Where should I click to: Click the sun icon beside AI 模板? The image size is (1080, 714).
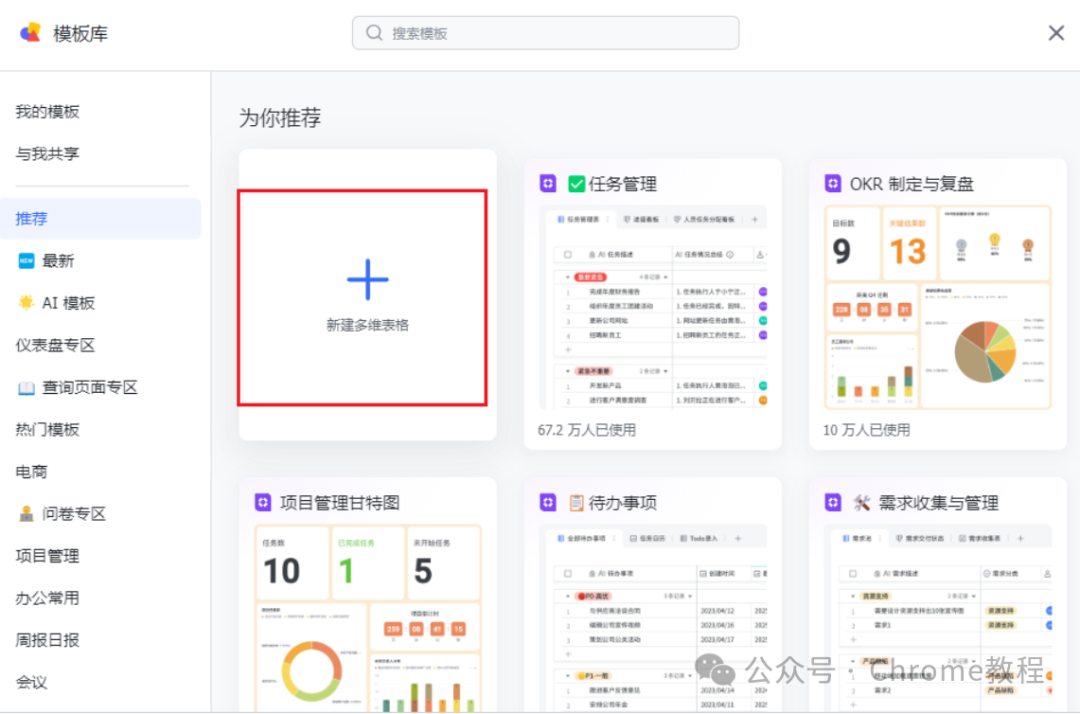click(x=26, y=303)
